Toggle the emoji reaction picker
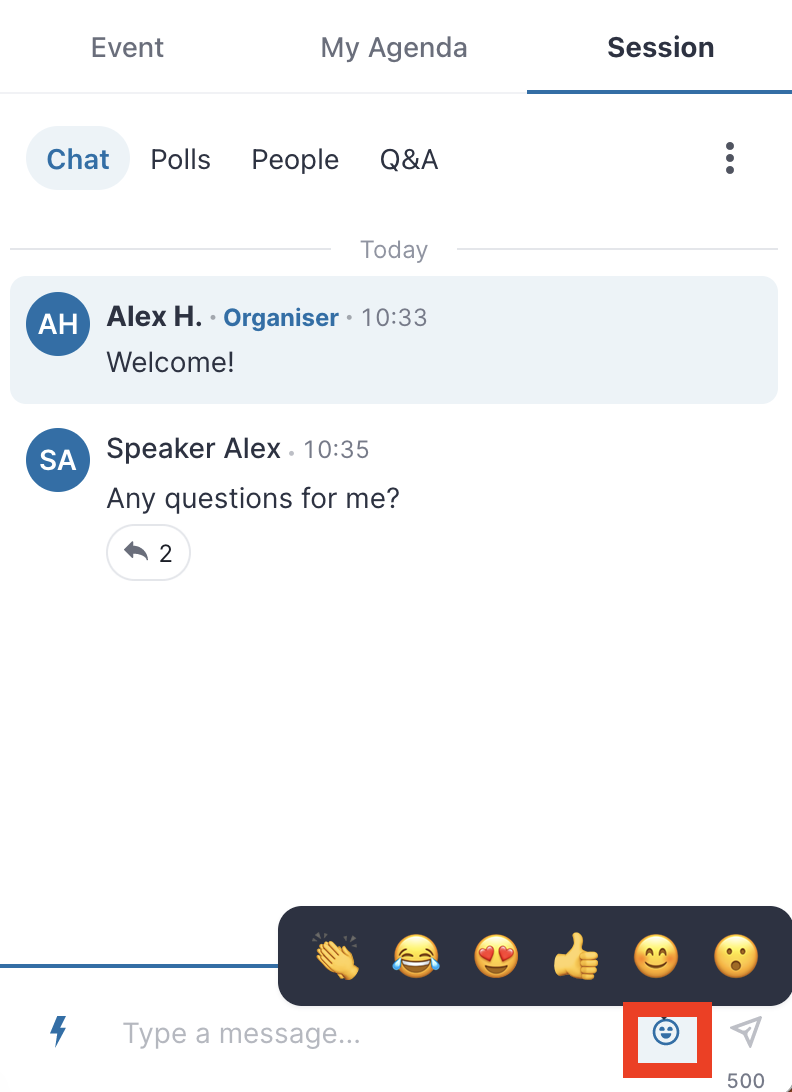792x1092 pixels. point(667,1031)
